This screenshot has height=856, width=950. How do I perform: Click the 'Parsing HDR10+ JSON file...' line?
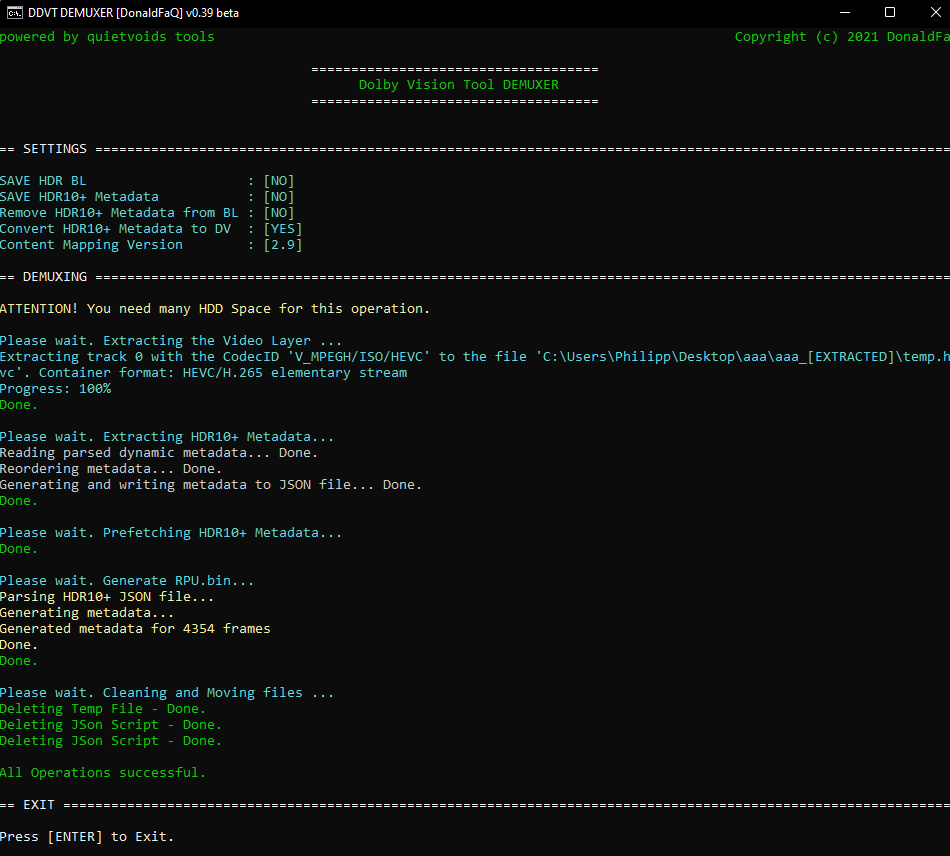[107, 597]
